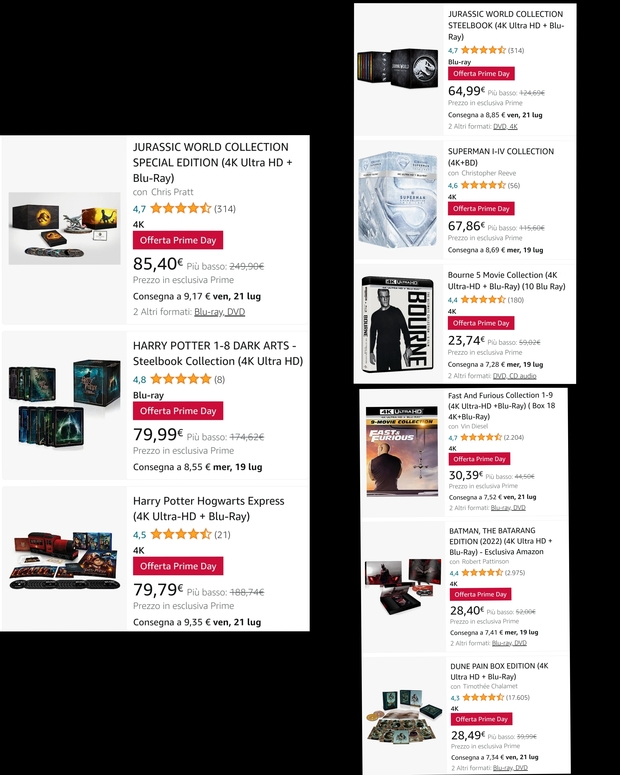This screenshot has width=620, height=775.
Task: Open Hogwarts Express box set image
Action: coord(64,560)
